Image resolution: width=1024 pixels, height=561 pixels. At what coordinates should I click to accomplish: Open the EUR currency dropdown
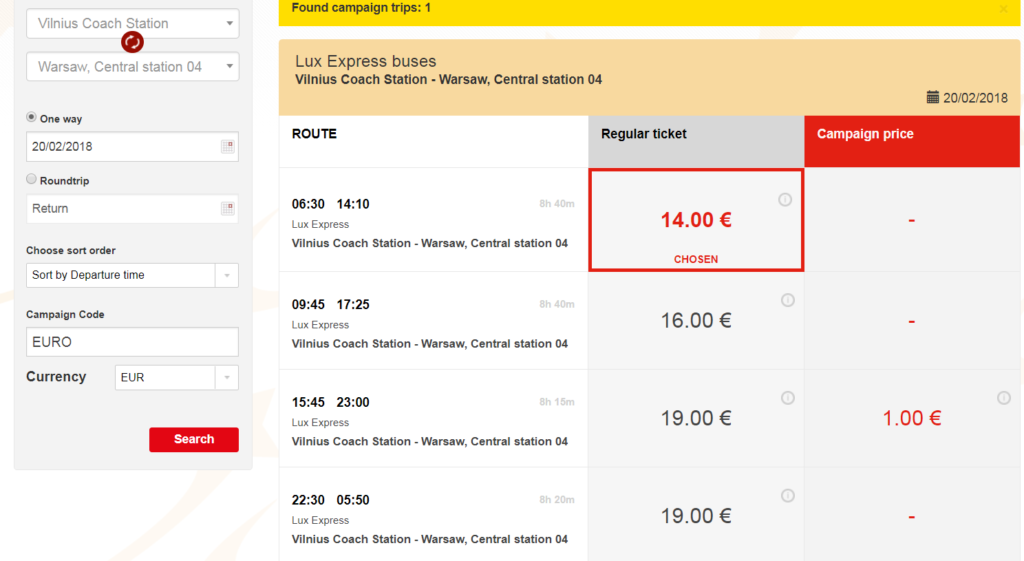click(x=227, y=378)
